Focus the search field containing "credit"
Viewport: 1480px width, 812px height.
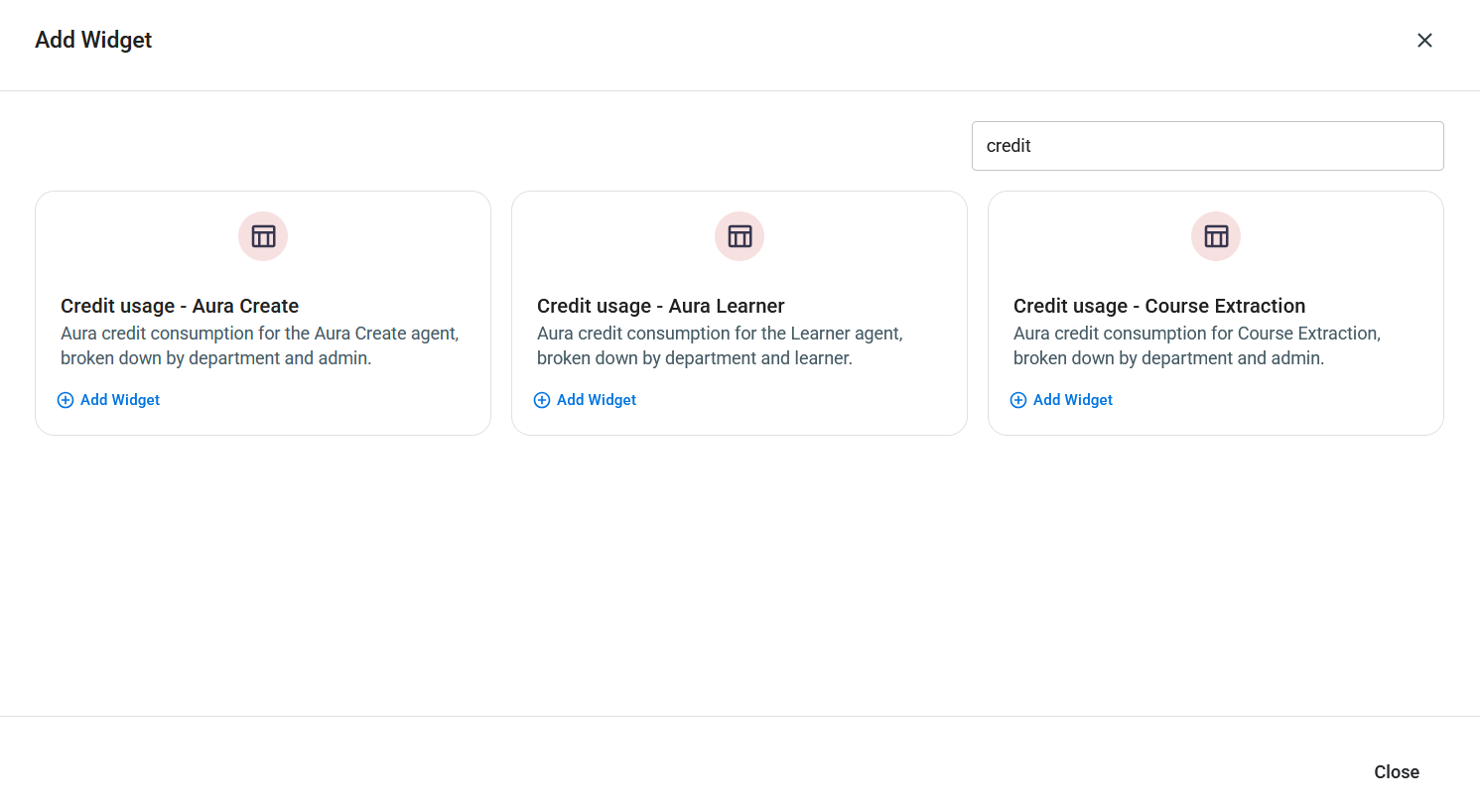point(1207,146)
